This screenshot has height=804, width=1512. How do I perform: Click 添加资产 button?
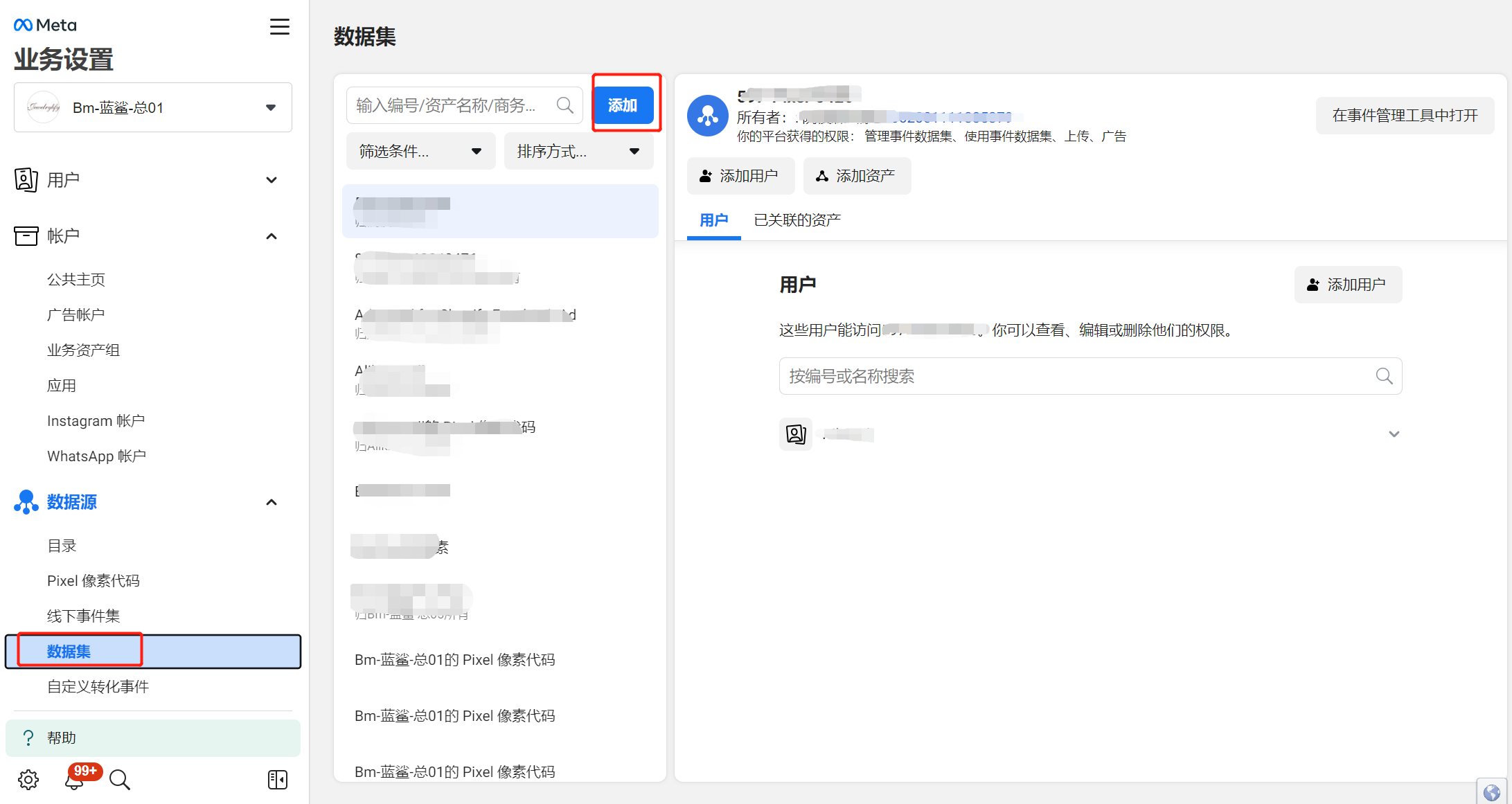click(x=857, y=176)
